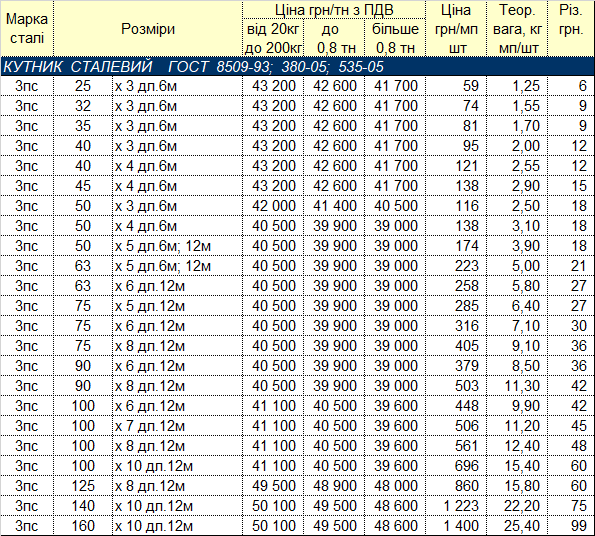Select the 160 size cell in last row
Viewport: 595px width, 536px height.
pos(83,526)
